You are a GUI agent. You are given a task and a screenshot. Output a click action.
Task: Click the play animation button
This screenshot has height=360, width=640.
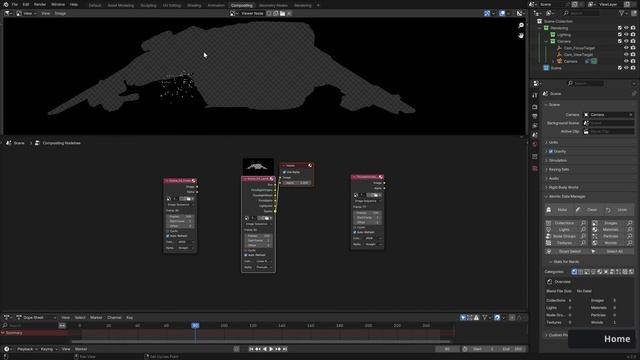pyautogui.click(x=271, y=349)
